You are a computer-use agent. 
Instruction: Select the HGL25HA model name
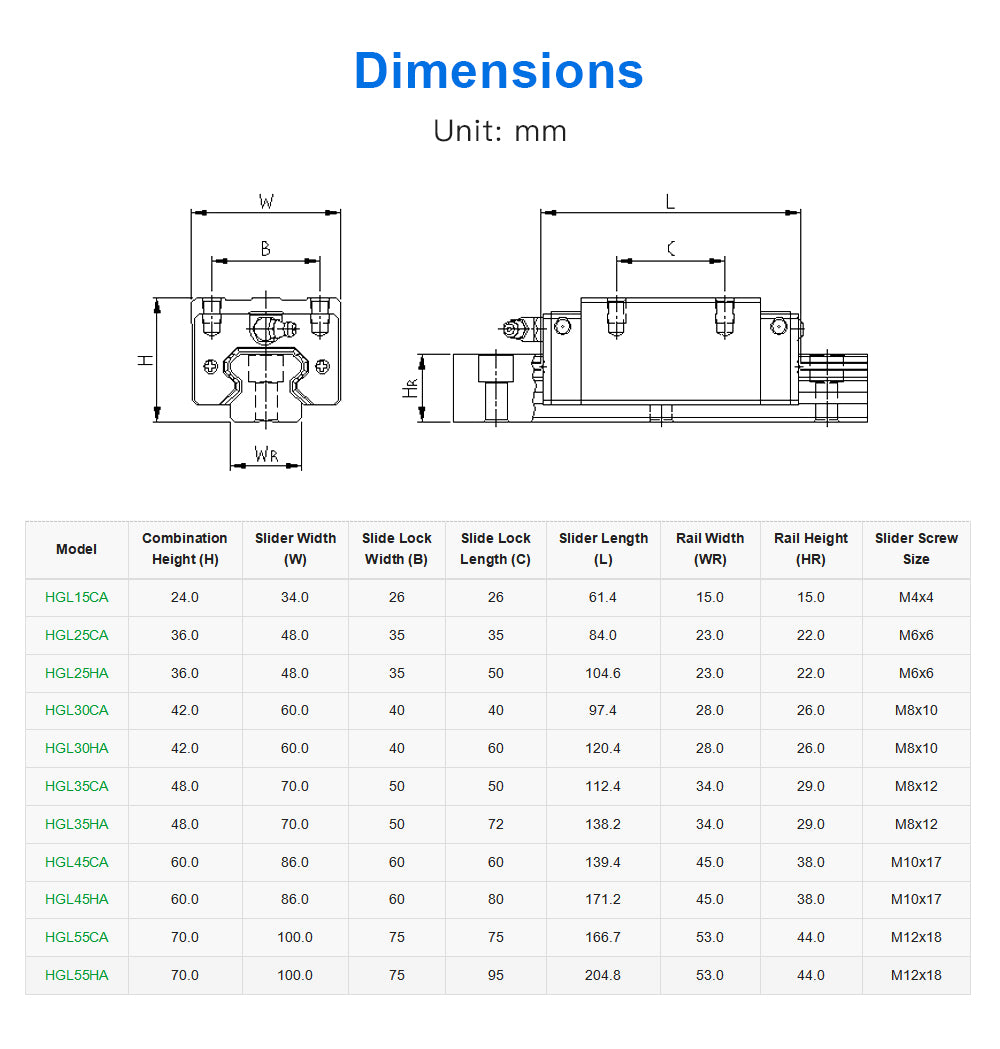(x=77, y=673)
